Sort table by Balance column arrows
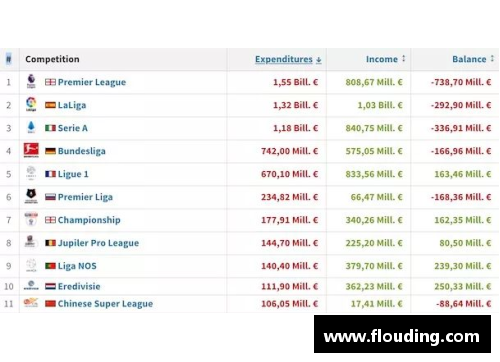This screenshot has width=500, height=362. [x=492, y=59]
